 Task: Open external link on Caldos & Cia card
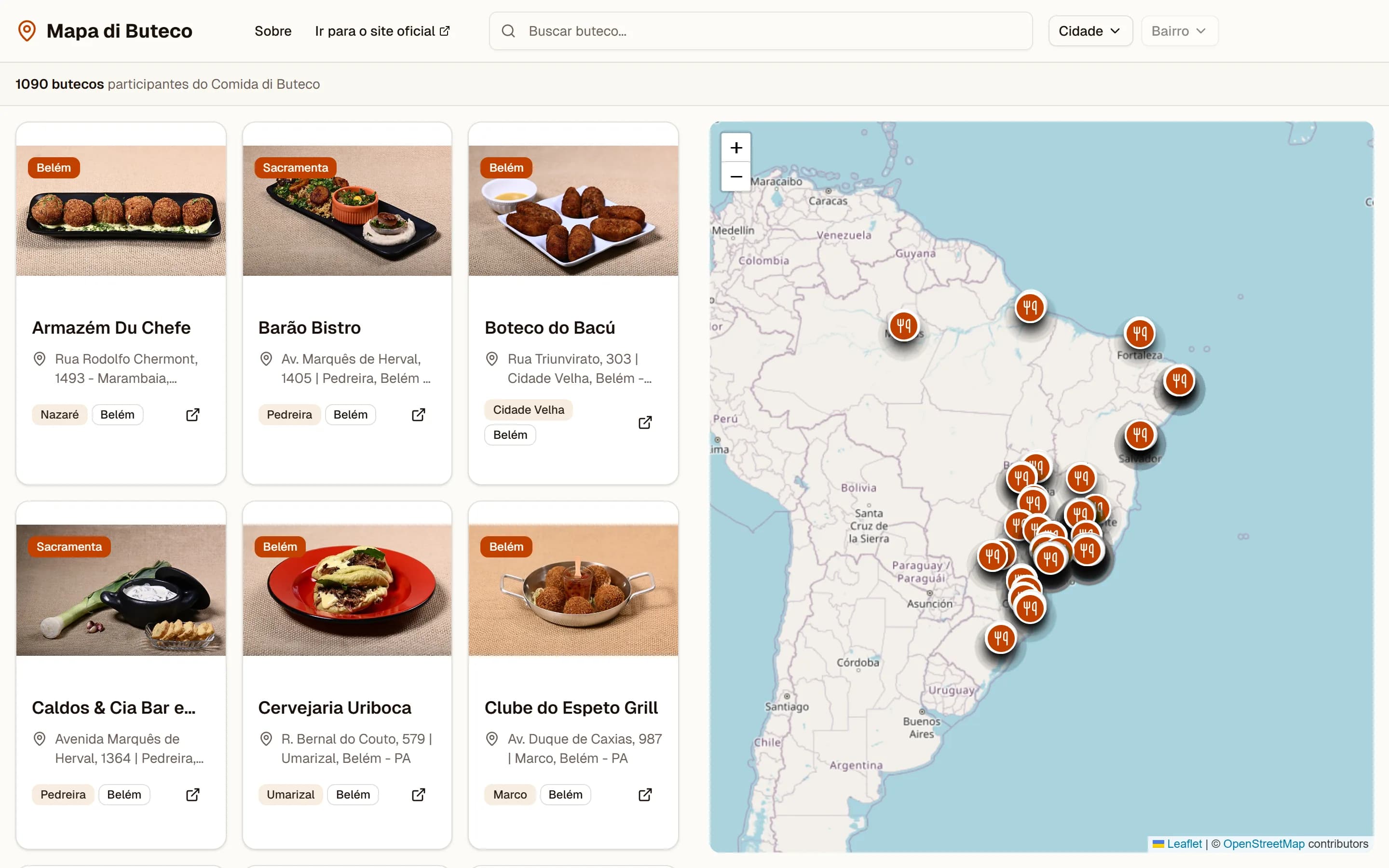[193, 795]
